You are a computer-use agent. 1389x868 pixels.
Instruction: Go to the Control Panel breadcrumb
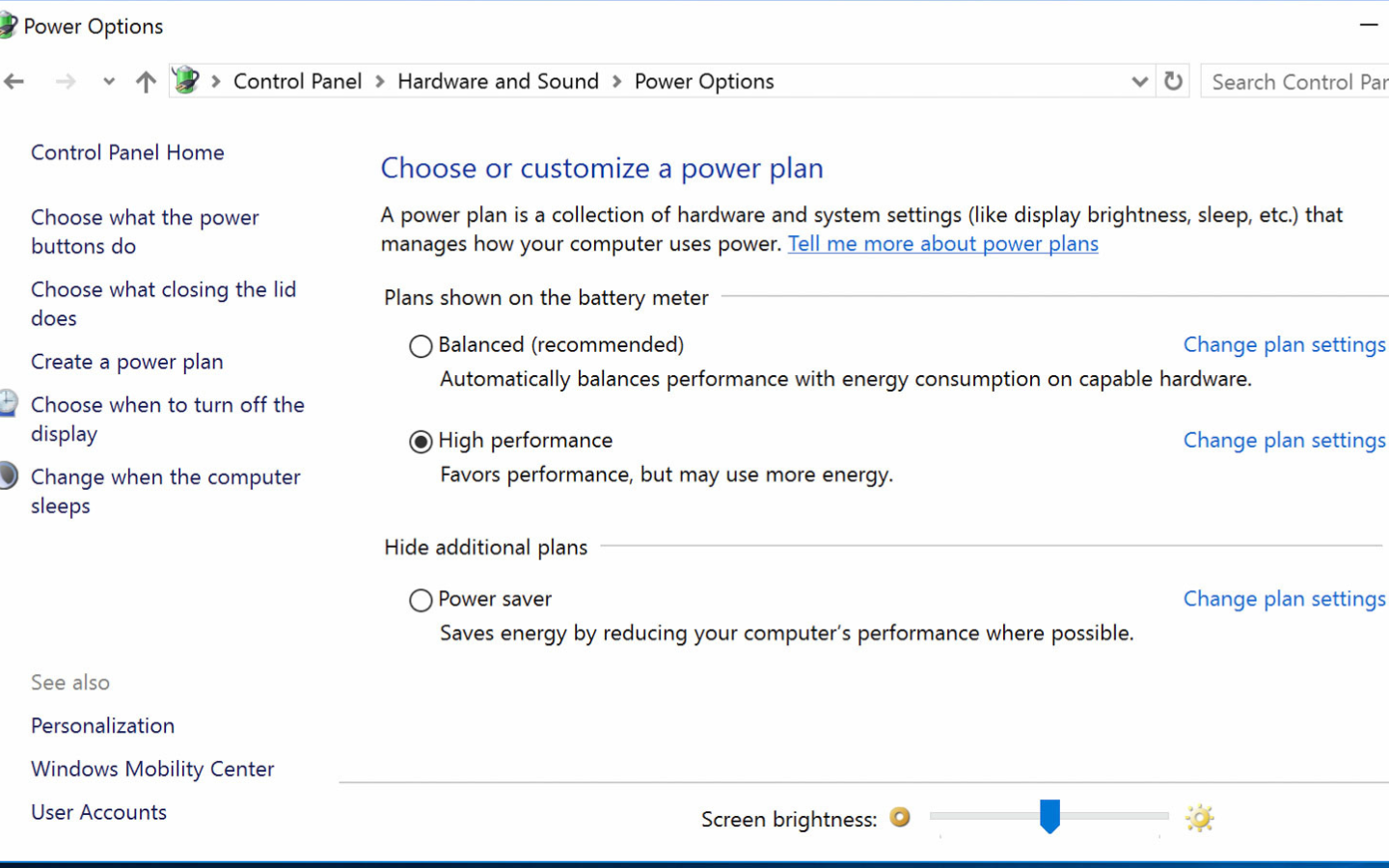297,82
